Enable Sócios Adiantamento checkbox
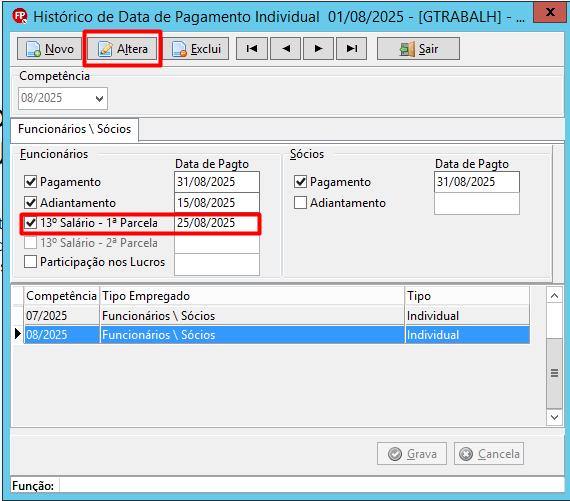This screenshot has height=501, width=570. tap(300, 203)
